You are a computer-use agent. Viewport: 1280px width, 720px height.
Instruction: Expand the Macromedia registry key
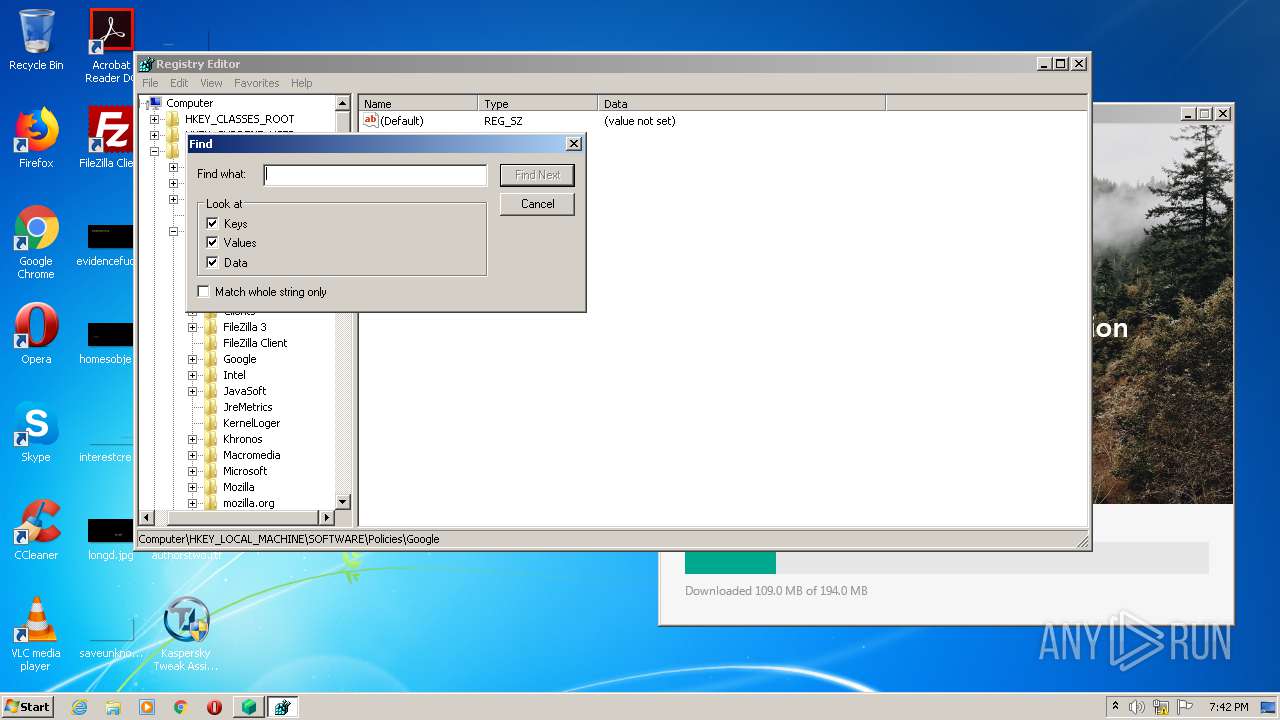coord(192,455)
